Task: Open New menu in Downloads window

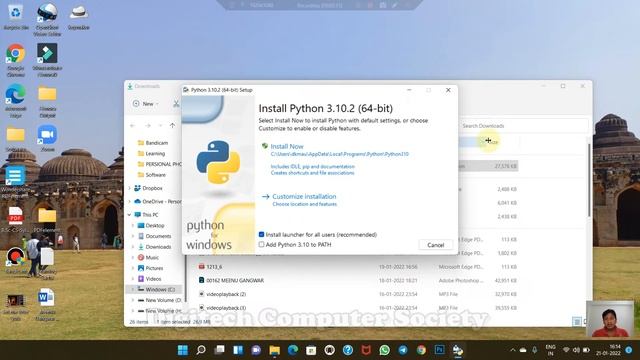Action: click(x=146, y=104)
